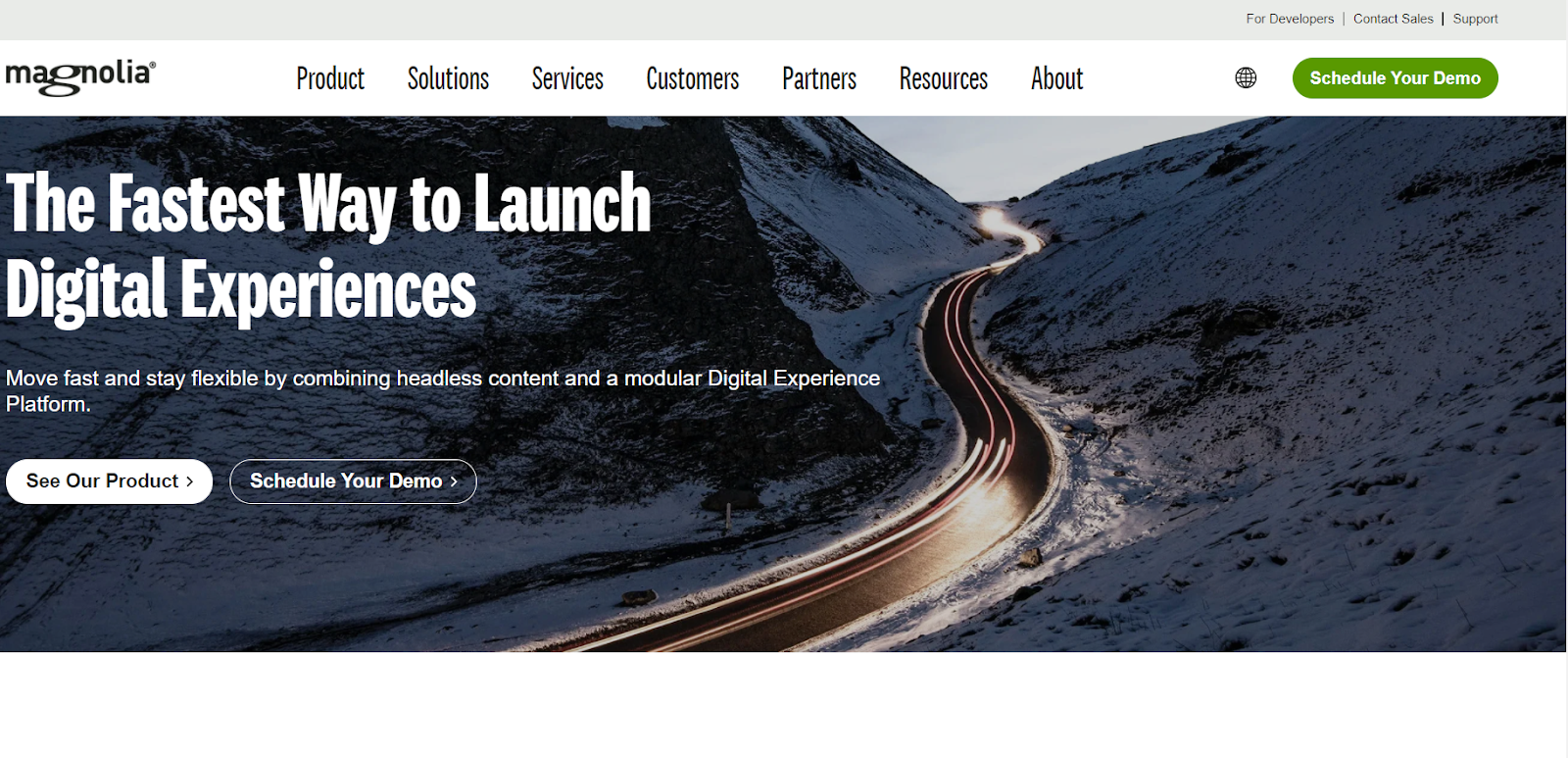Follow the For Developers link

(1290, 19)
